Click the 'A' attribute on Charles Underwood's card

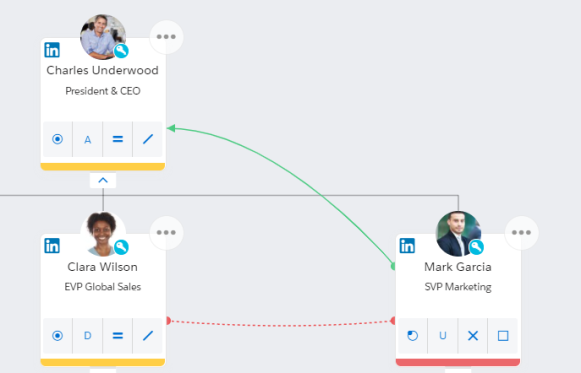pos(87,139)
